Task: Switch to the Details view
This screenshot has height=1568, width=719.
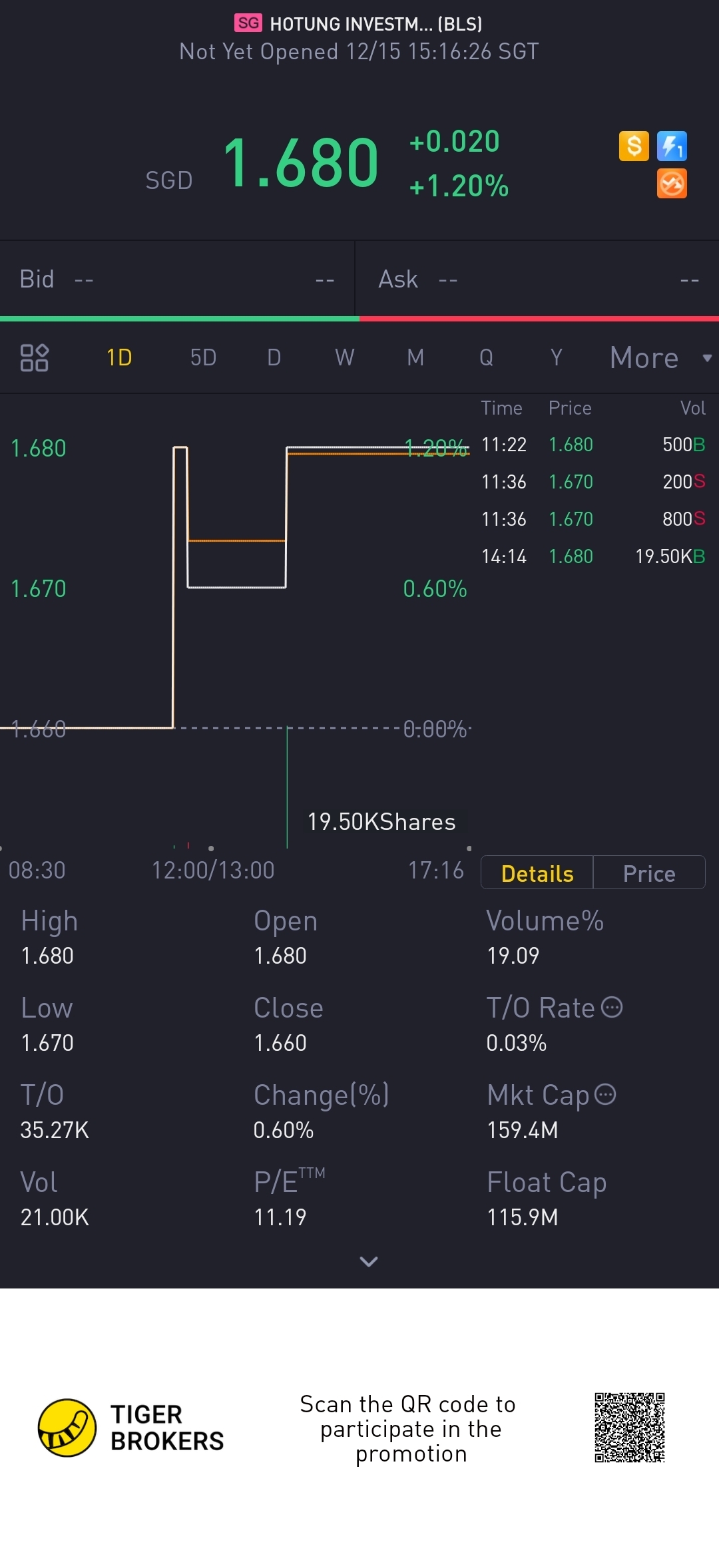Action: tap(537, 873)
